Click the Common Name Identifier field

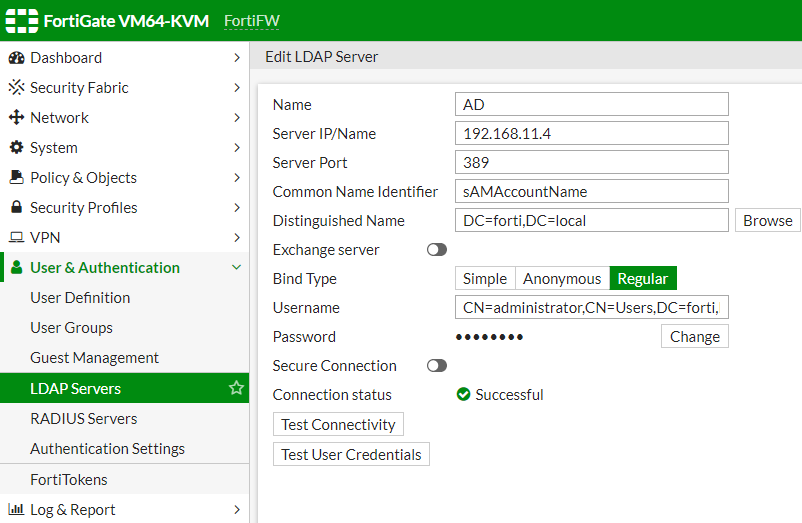(x=592, y=191)
